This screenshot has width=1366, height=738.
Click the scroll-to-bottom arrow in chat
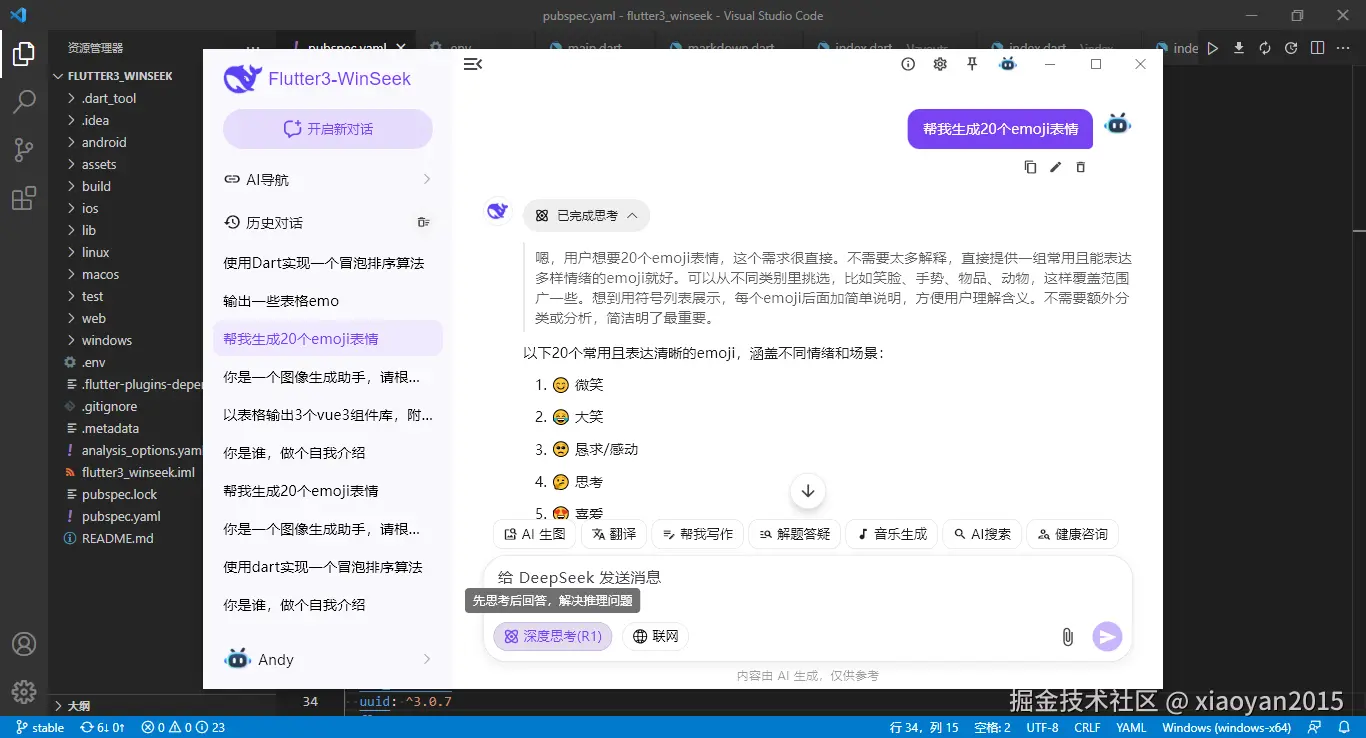[x=807, y=491]
